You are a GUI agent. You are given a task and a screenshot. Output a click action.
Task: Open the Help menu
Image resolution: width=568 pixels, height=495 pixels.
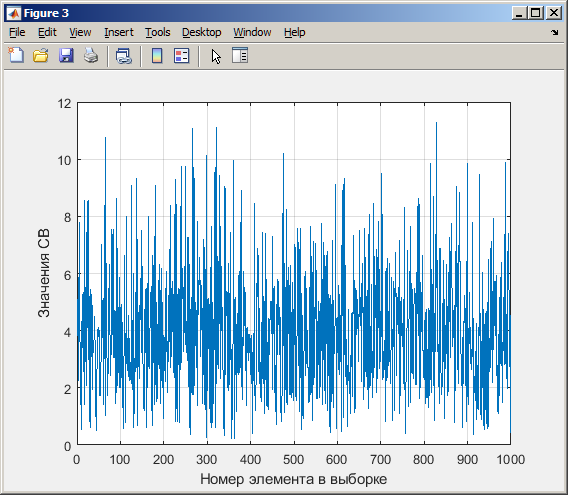[x=295, y=32]
